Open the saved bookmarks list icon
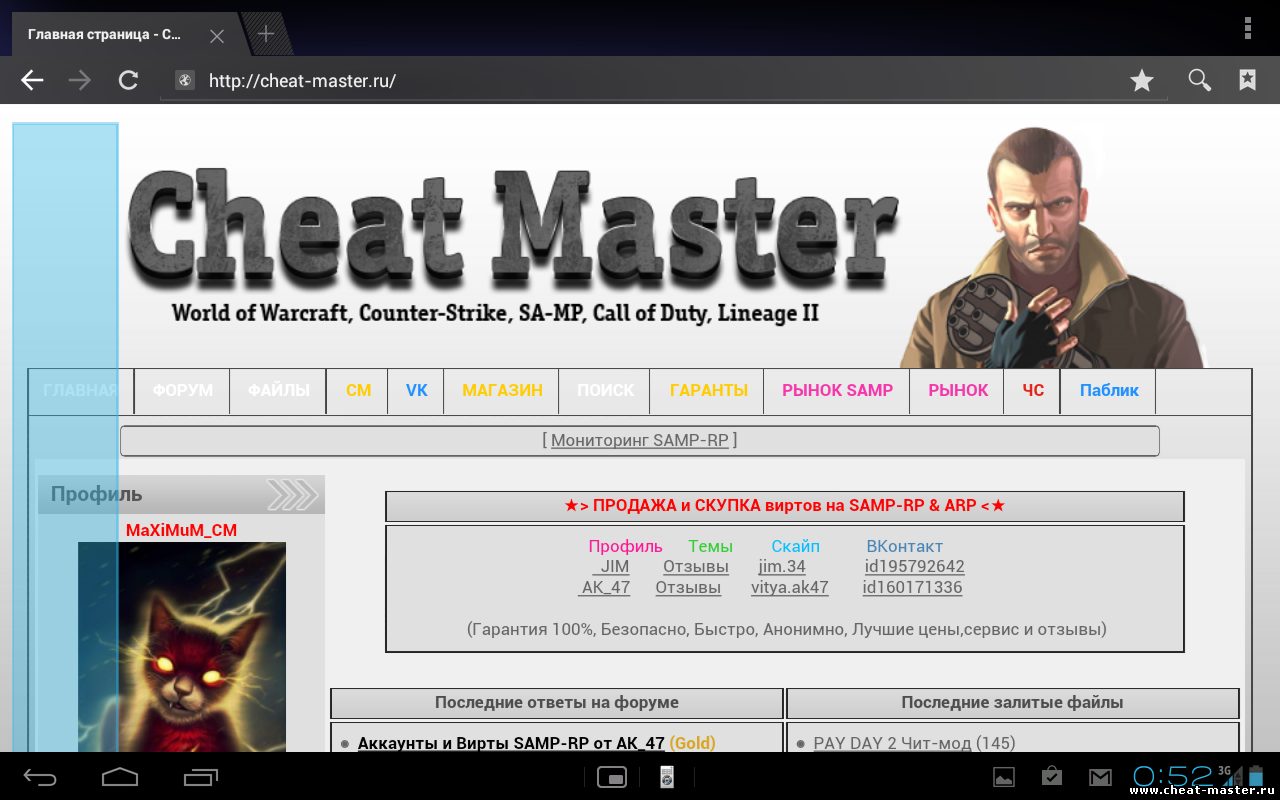 1247,81
